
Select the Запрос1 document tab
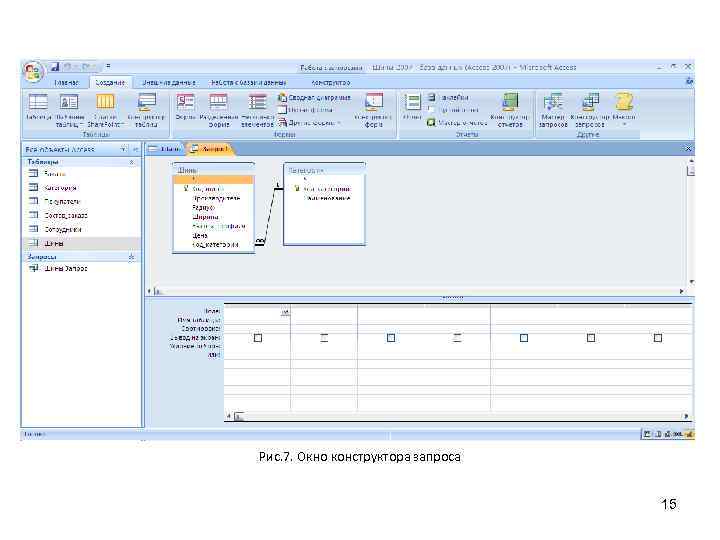click(x=209, y=149)
